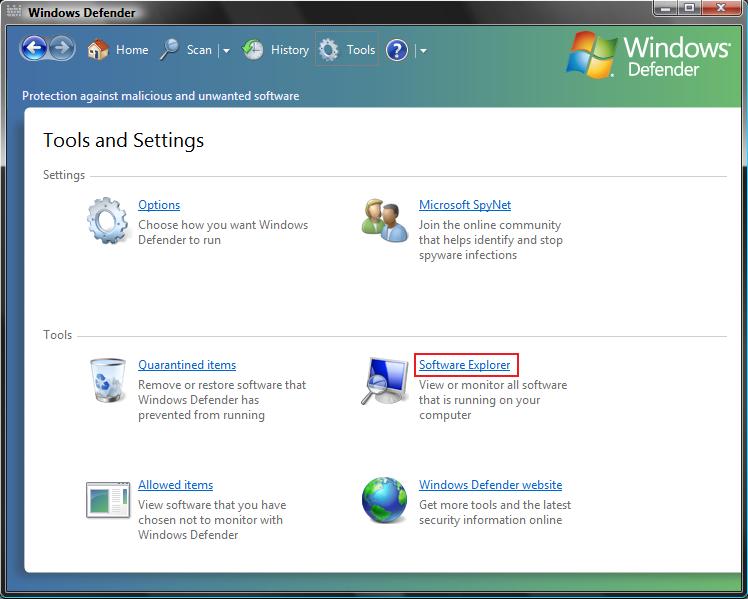This screenshot has width=748, height=599.
Task: Click 'Protection against malicious and unwanted software' text
Action: tap(160, 96)
